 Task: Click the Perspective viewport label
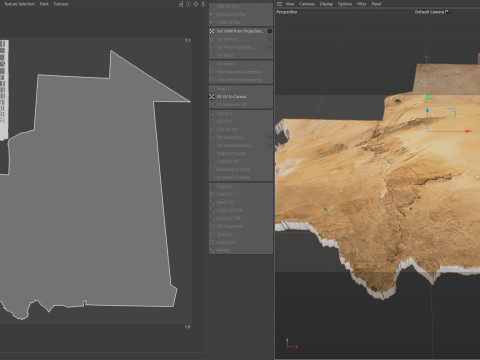tap(287, 12)
